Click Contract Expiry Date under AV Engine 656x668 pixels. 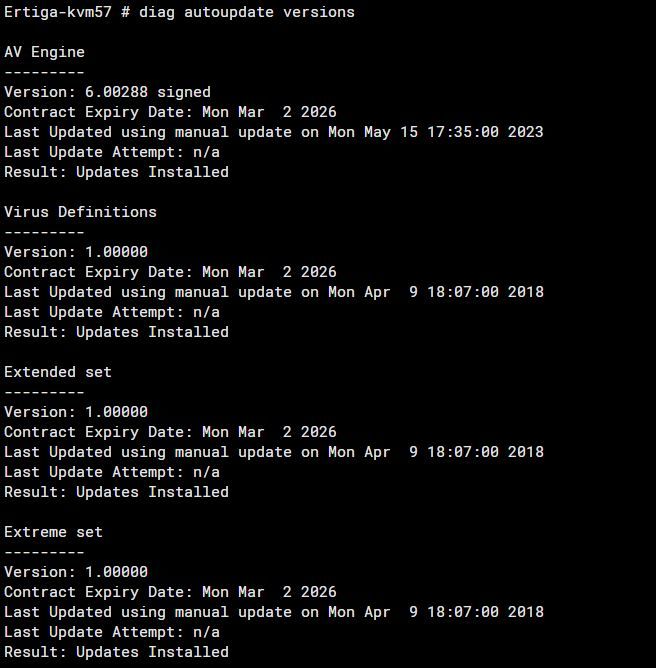click(170, 112)
